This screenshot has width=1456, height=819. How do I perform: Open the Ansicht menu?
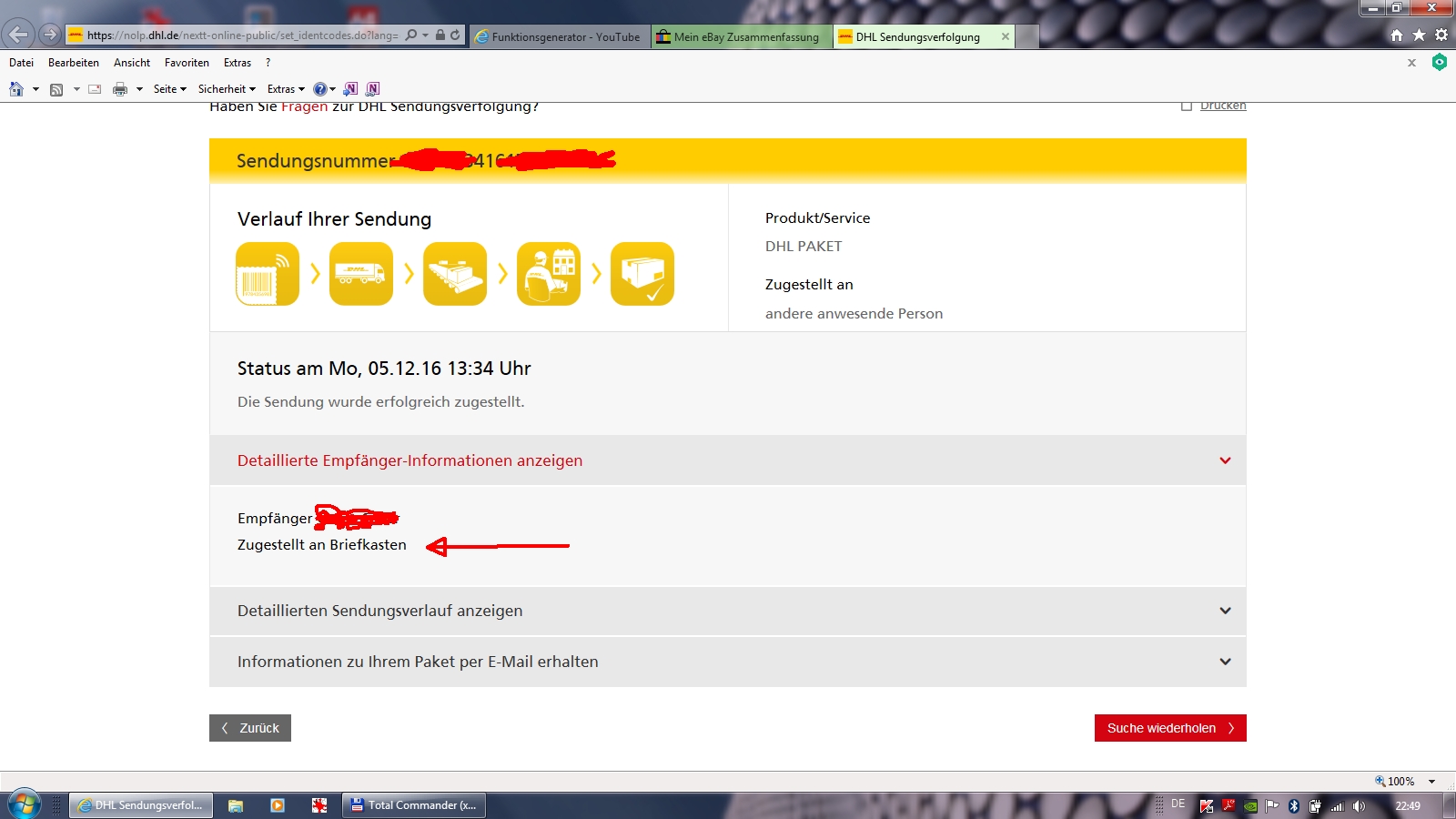(x=132, y=63)
